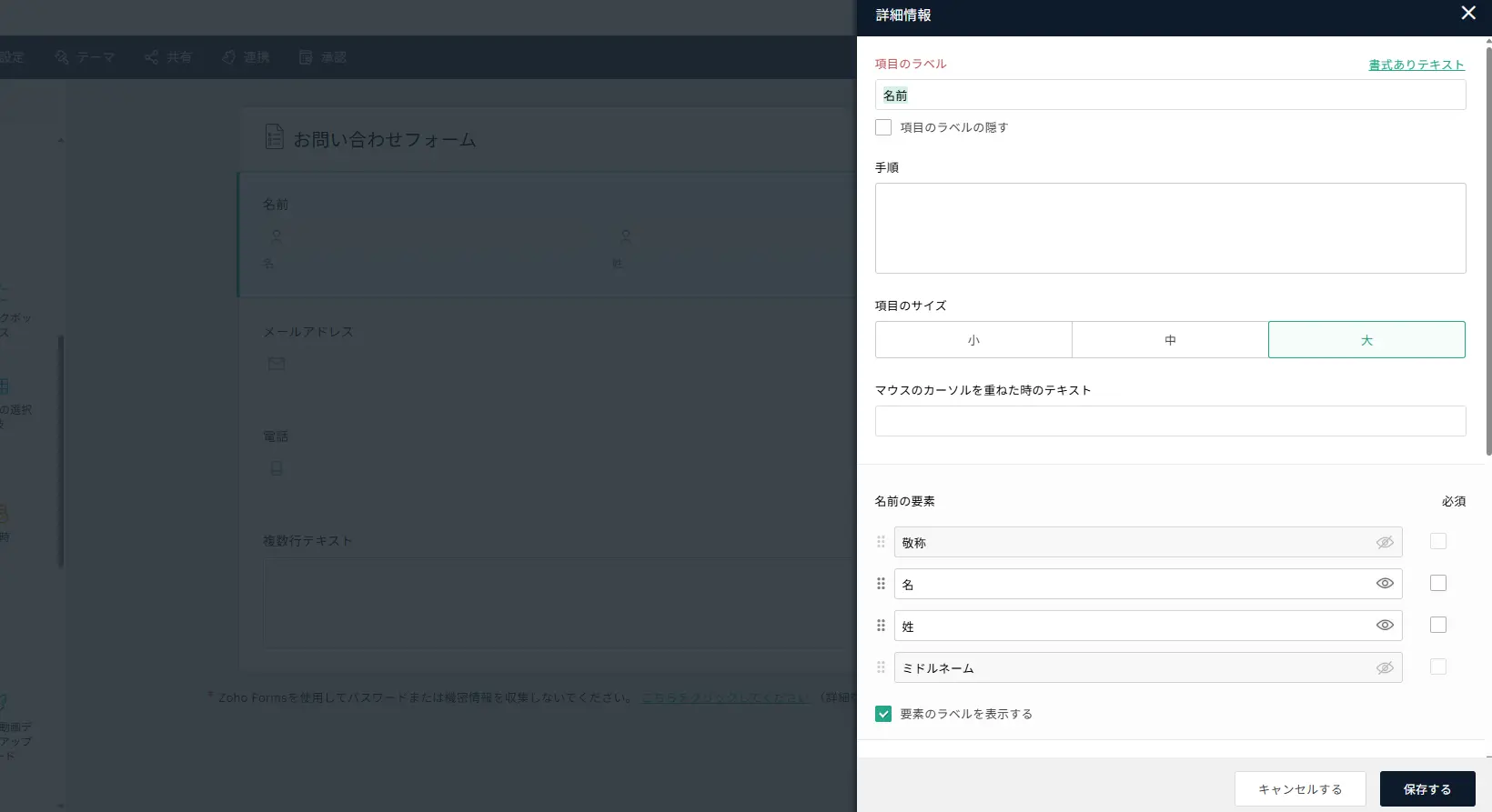Click the お問い合わせフォーム title text
Image resolution: width=1492 pixels, height=812 pixels.
385,139
